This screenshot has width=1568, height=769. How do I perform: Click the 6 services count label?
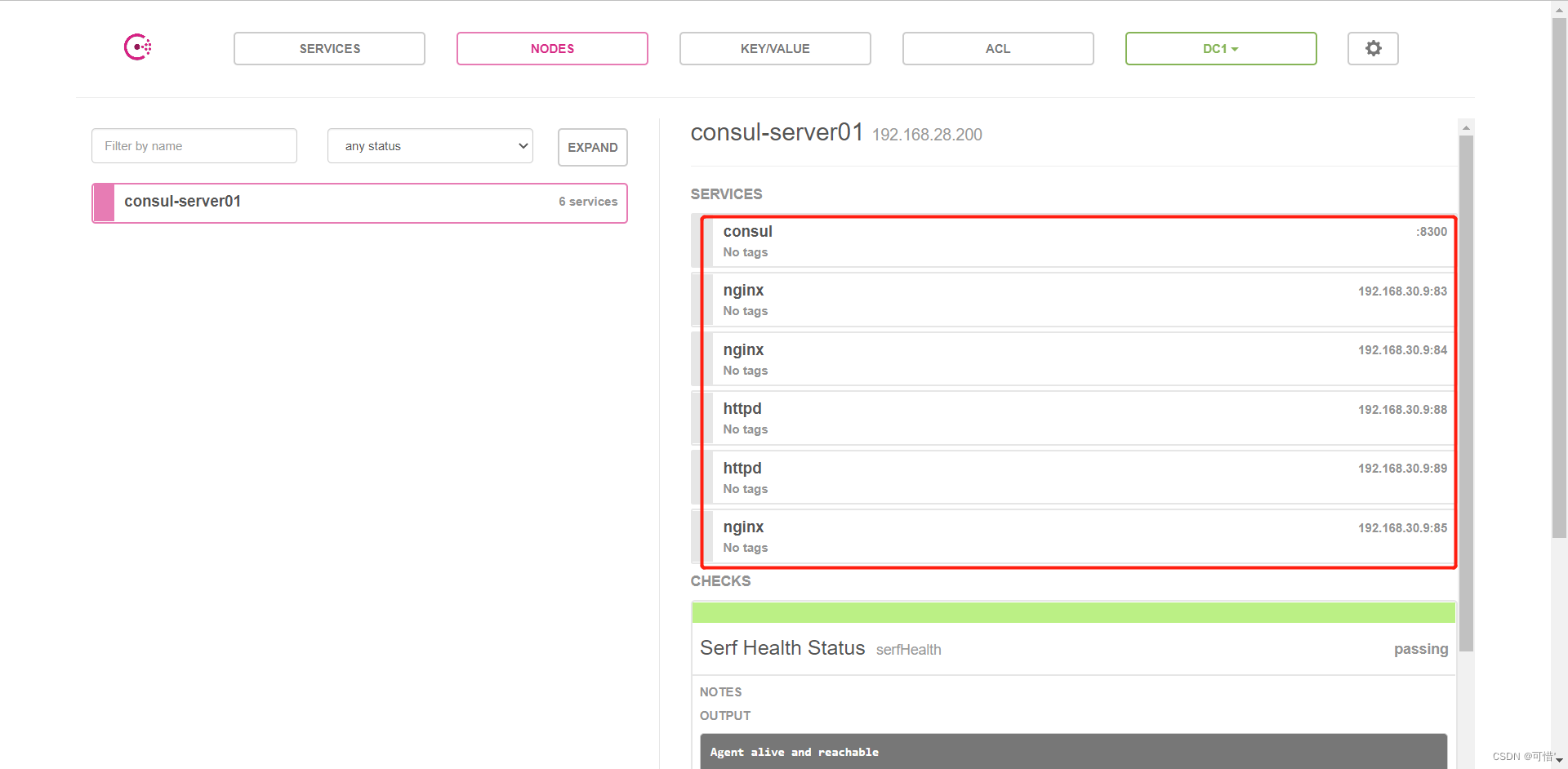click(x=588, y=202)
